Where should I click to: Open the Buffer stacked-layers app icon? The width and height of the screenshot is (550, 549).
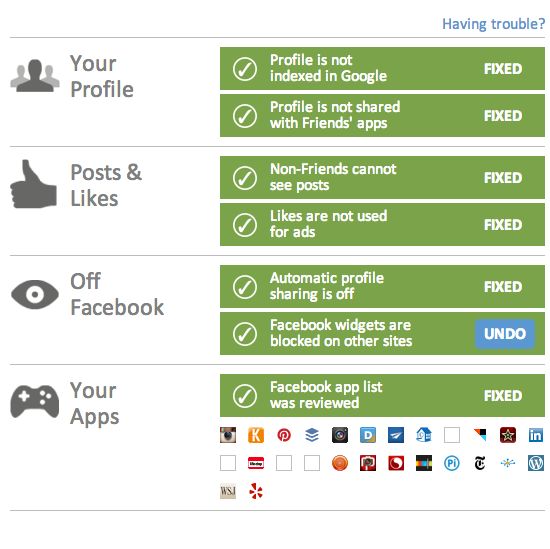(x=312, y=435)
